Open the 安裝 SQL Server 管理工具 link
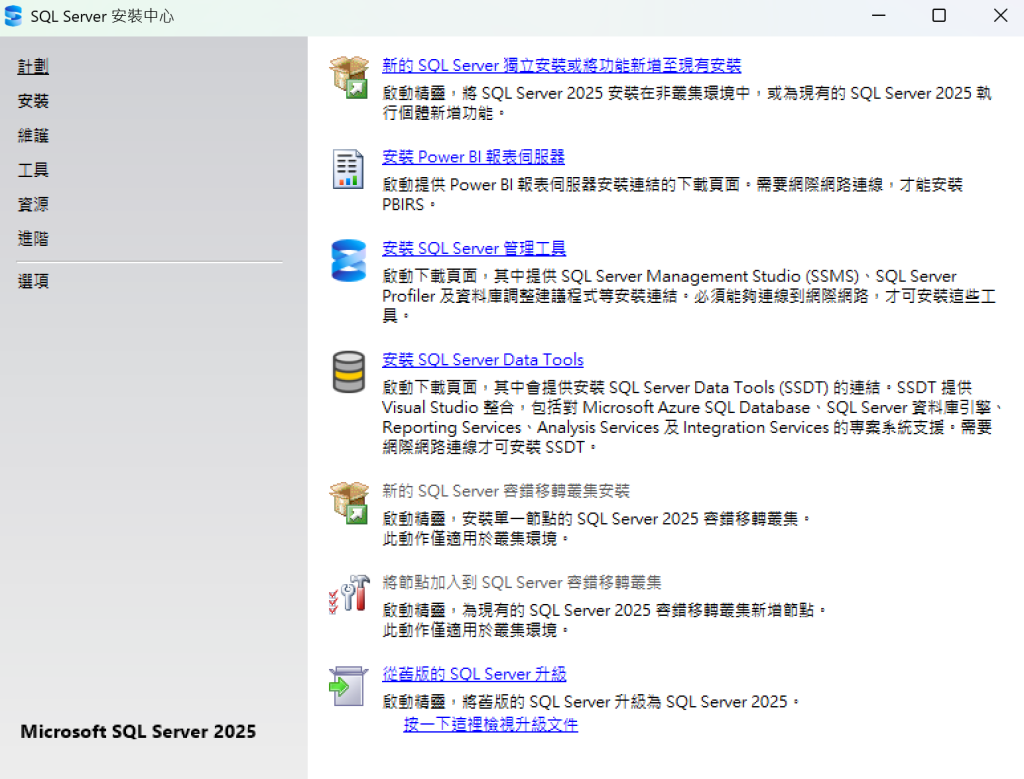Image resolution: width=1024 pixels, height=779 pixels. pos(474,248)
